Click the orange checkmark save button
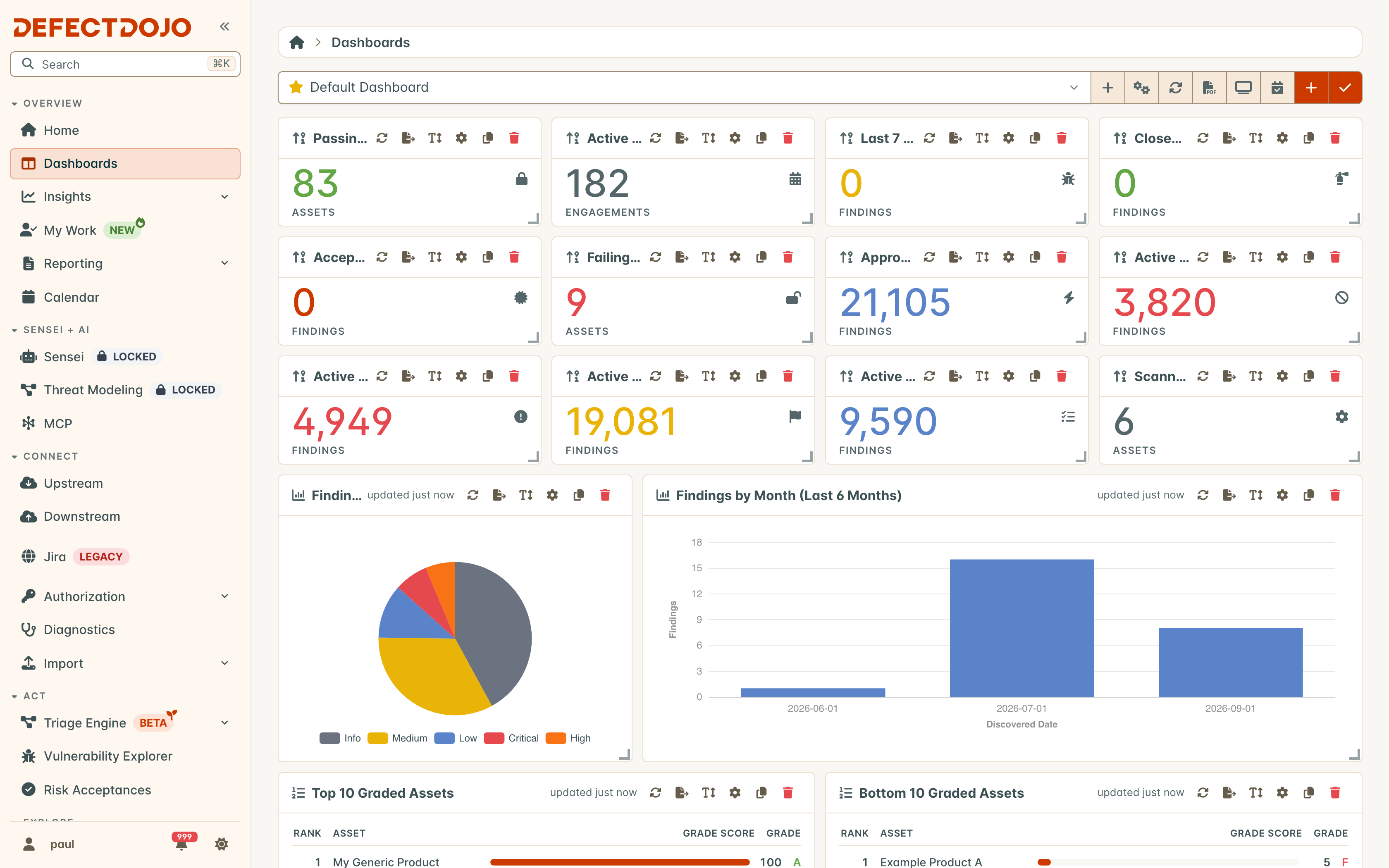The width and height of the screenshot is (1389, 868). (x=1345, y=88)
